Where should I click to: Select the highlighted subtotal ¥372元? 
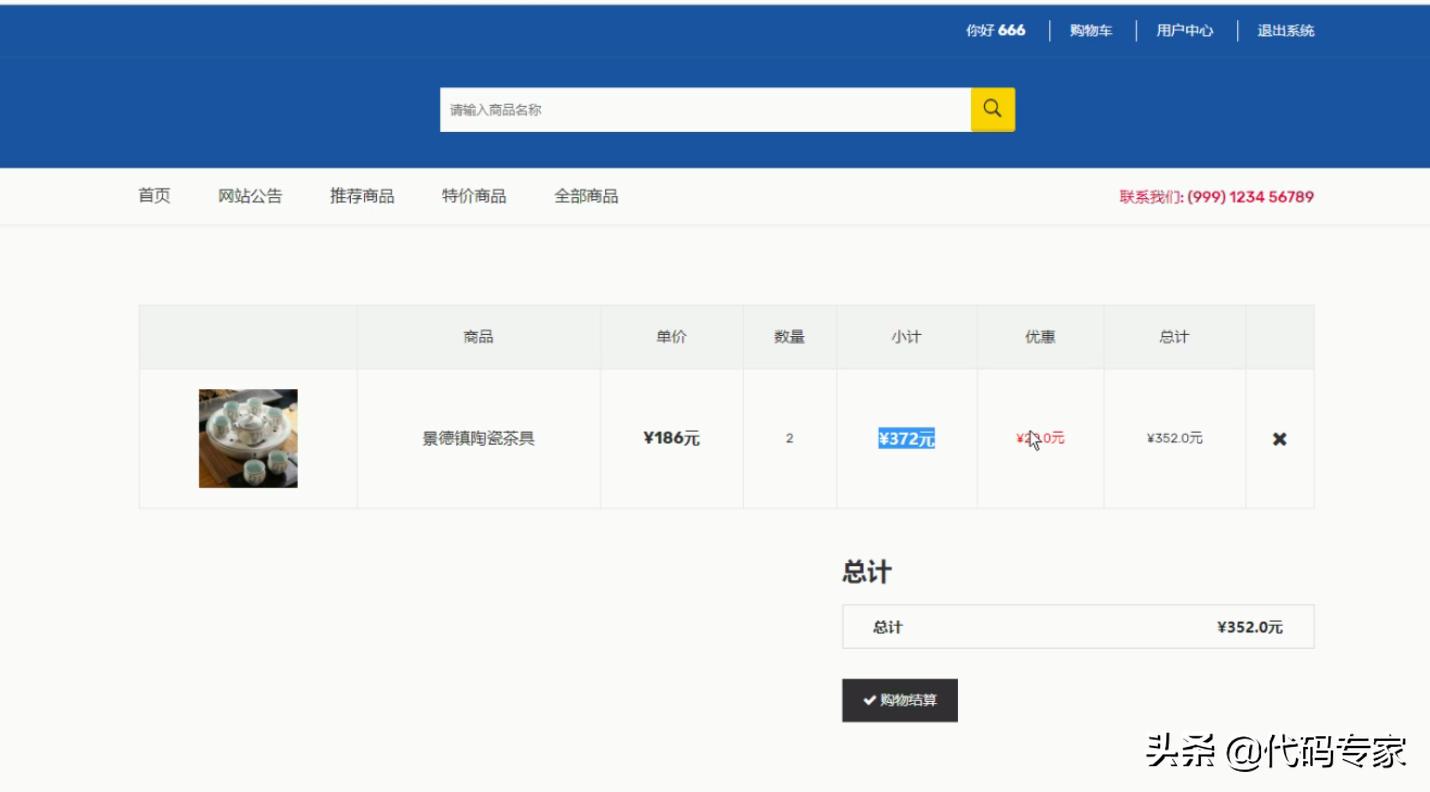[906, 437]
